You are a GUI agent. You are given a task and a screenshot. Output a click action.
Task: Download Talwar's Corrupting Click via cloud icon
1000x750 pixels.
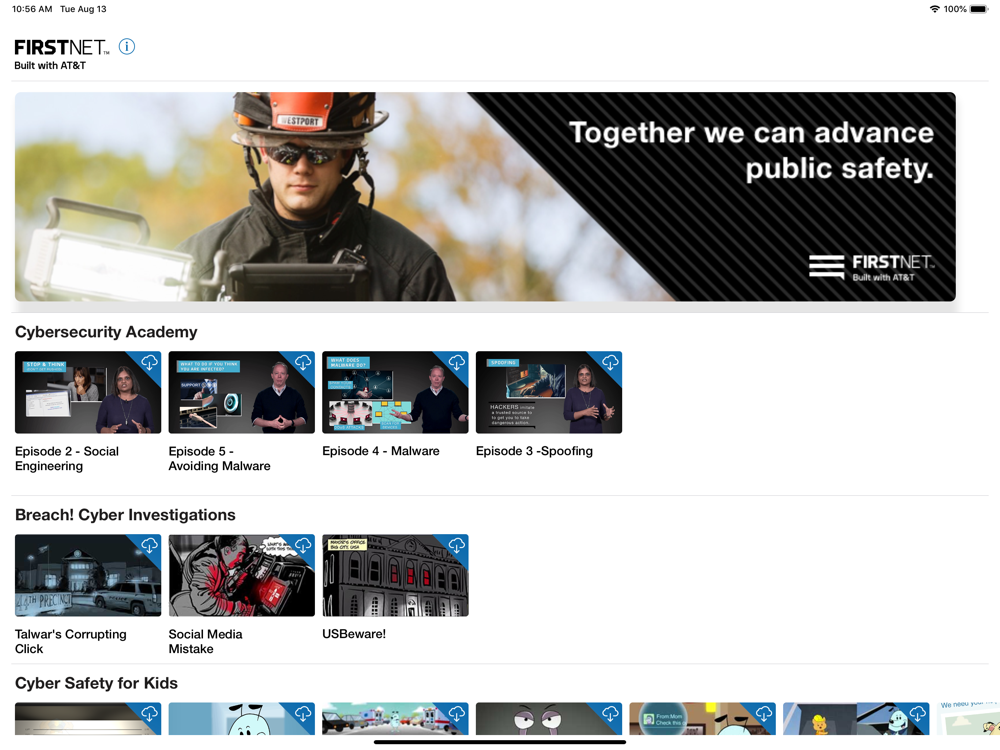coord(149,546)
